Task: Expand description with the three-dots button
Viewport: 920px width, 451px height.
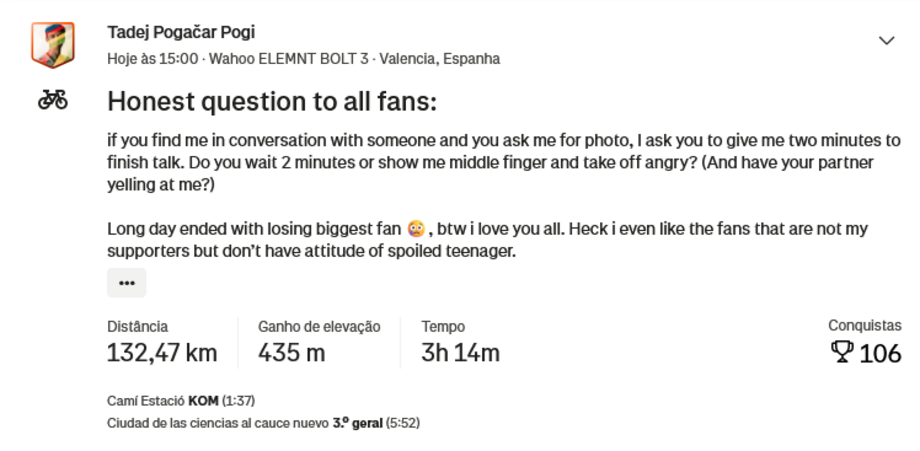Action: [x=126, y=283]
